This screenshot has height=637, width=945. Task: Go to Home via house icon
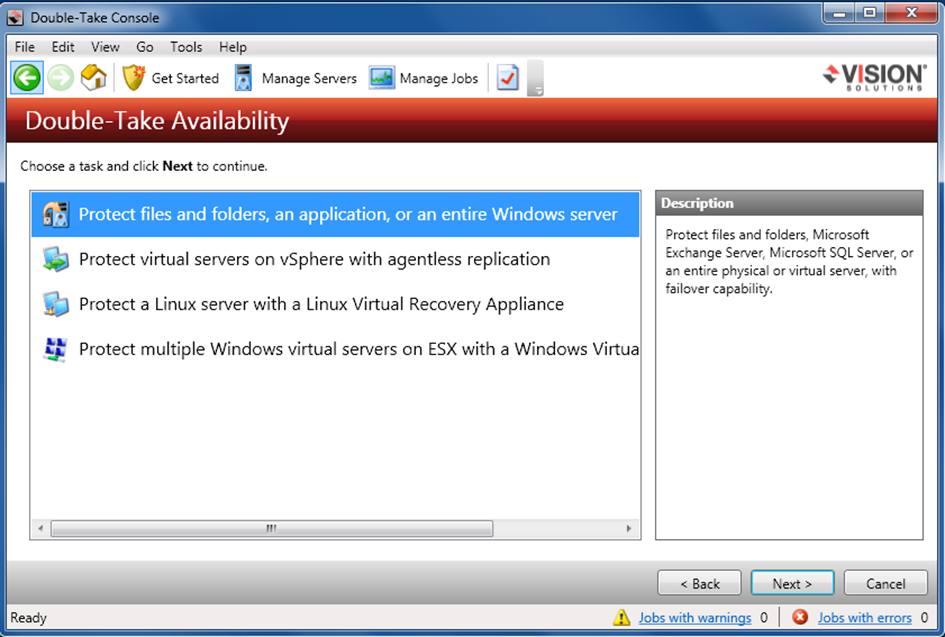[93, 78]
